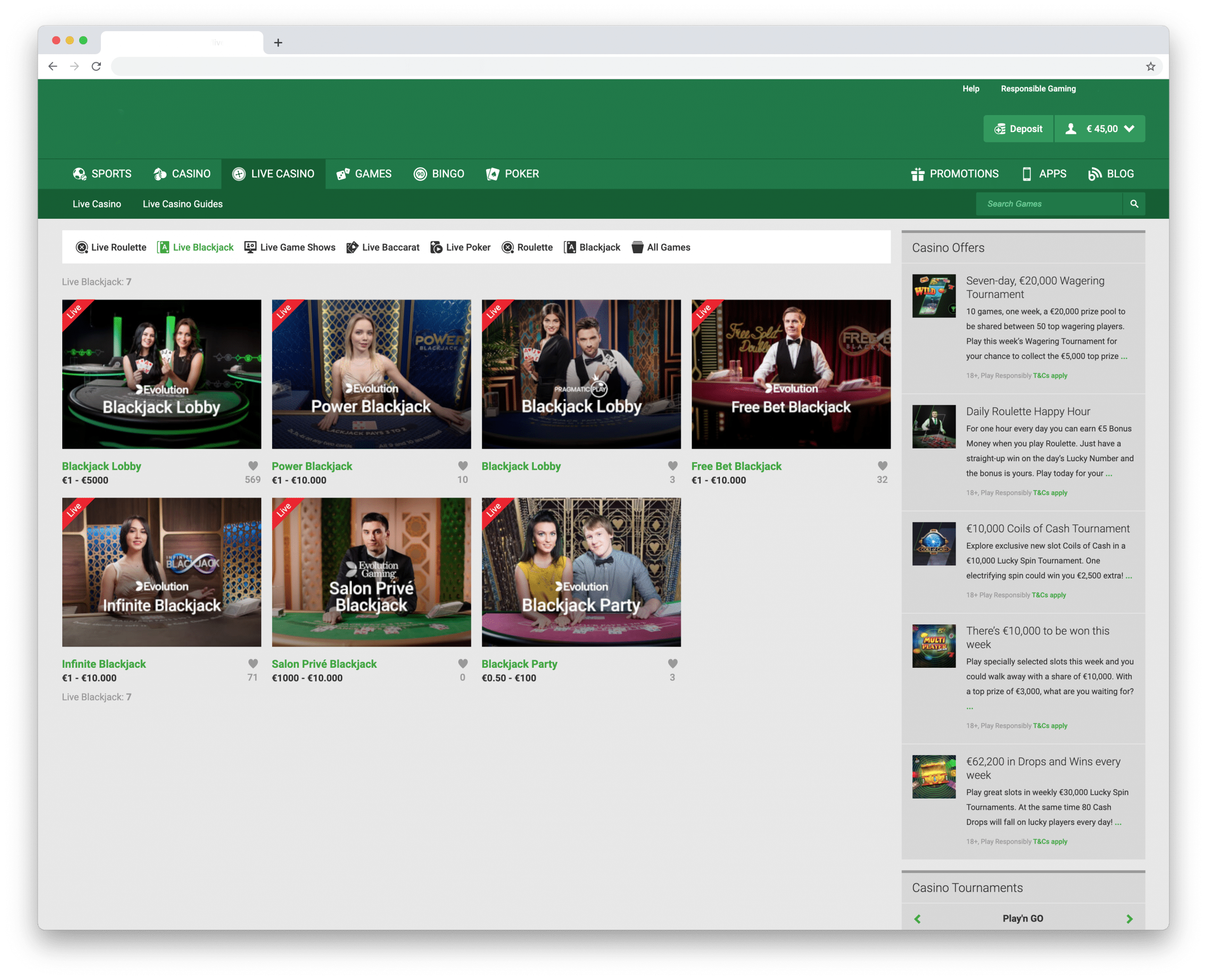The height and width of the screenshot is (980, 1207).
Task: Favorite Salon Privé Blackjack using its heart
Action: tap(463, 663)
